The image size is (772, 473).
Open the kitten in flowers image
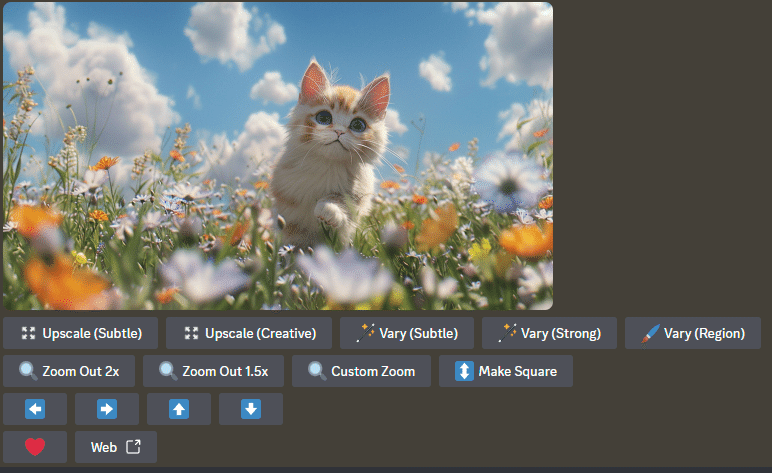click(278, 156)
